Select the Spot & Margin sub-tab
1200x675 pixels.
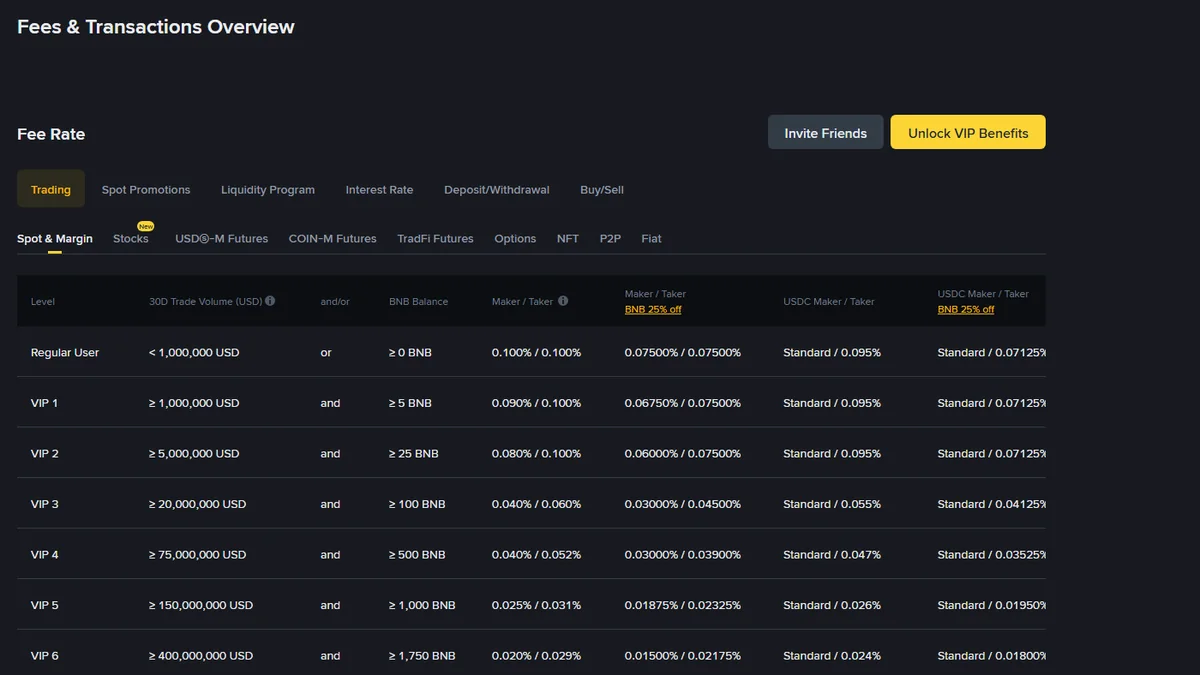(55, 238)
